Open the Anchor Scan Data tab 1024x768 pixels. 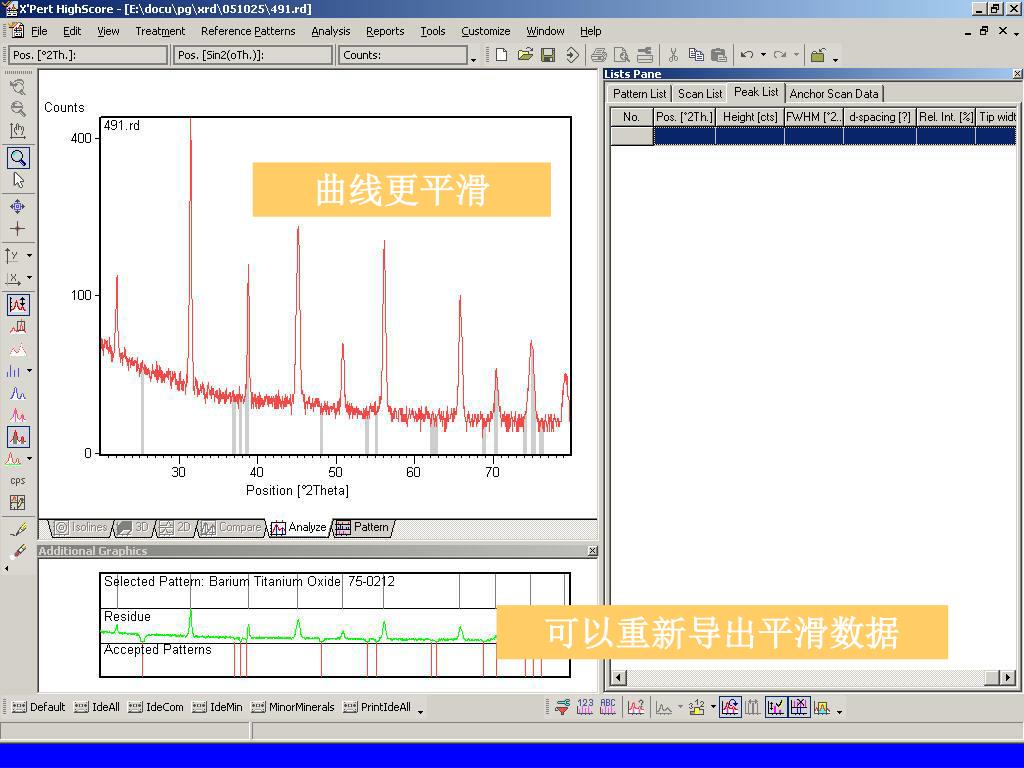click(834, 94)
